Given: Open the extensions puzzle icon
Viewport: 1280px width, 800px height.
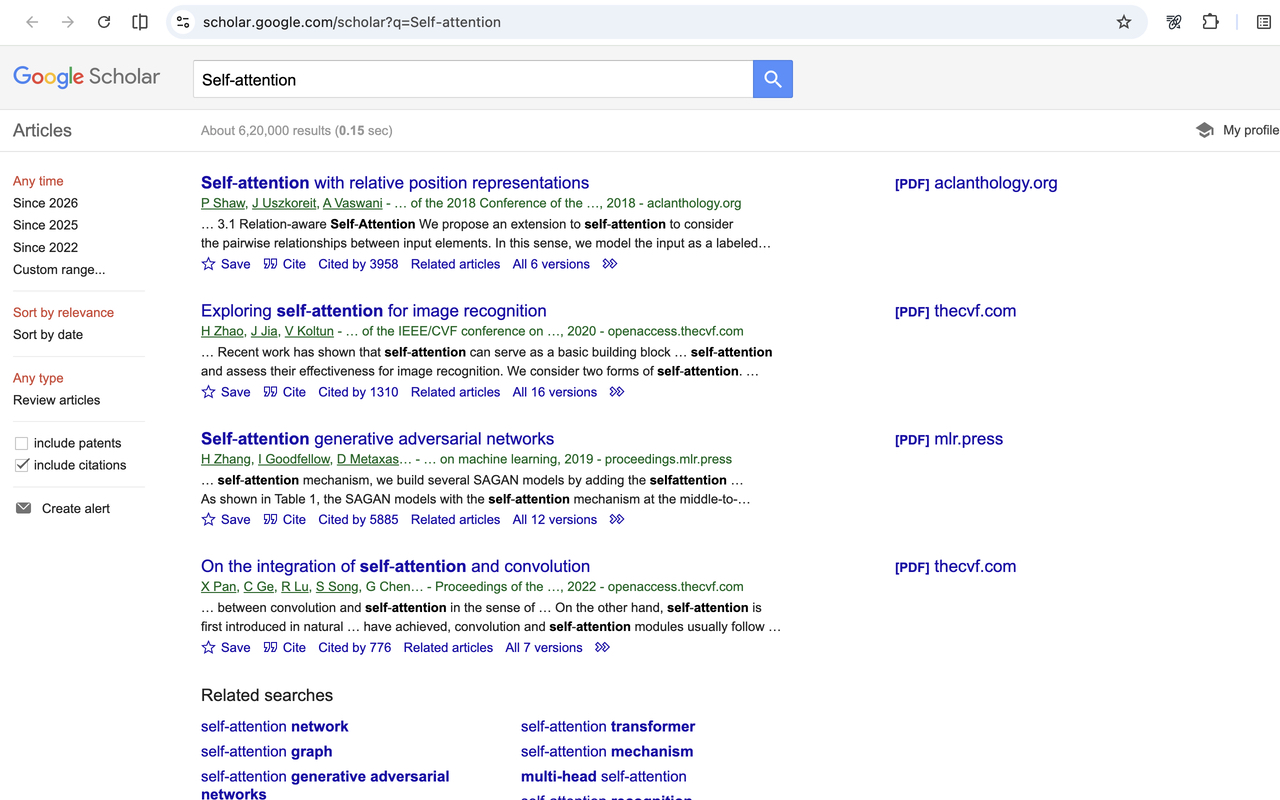Looking at the screenshot, I should point(1210,22).
